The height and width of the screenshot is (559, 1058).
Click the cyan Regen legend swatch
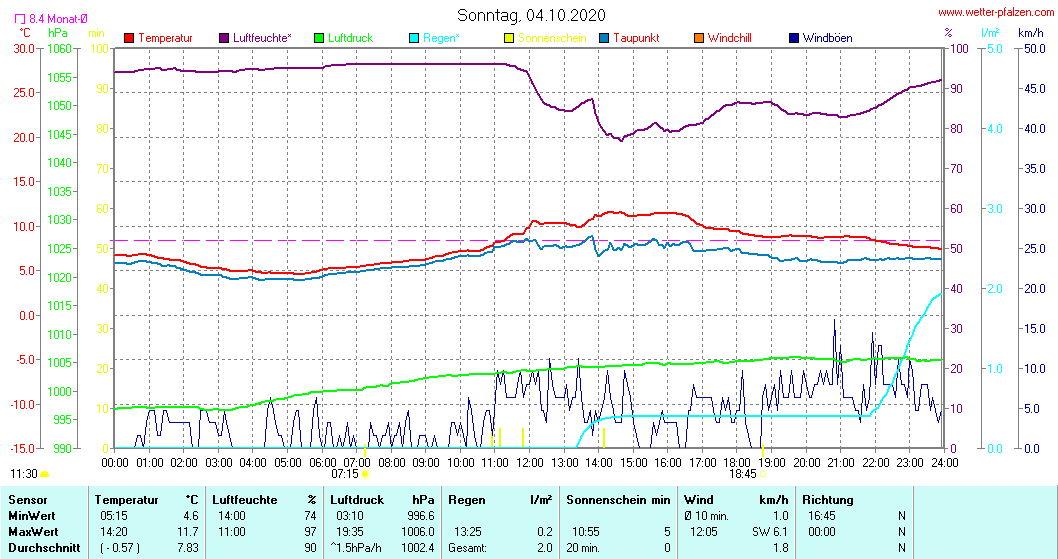click(x=414, y=38)
